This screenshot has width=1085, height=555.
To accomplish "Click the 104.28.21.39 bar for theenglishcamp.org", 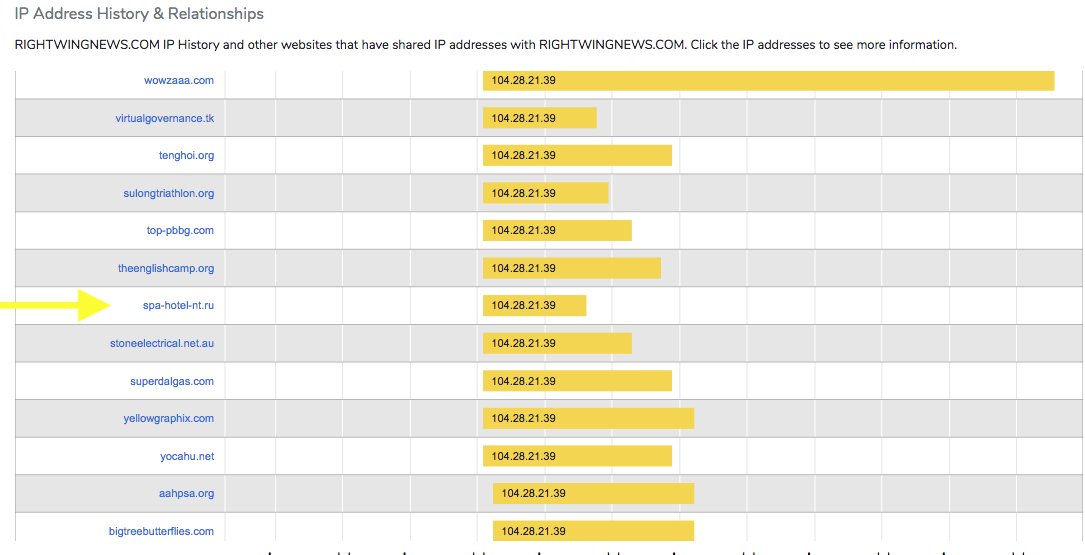I will [572, 269].
